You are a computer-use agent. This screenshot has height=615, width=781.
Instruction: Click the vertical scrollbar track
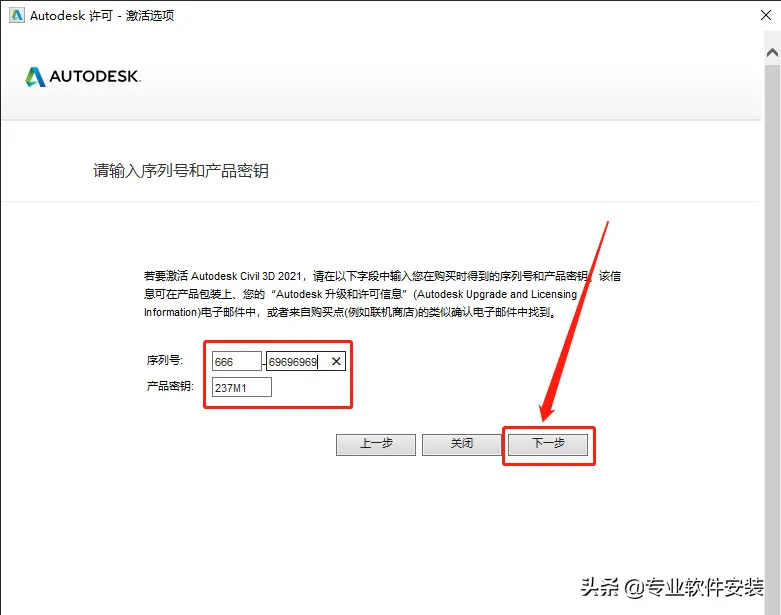[x=773, y=339]
